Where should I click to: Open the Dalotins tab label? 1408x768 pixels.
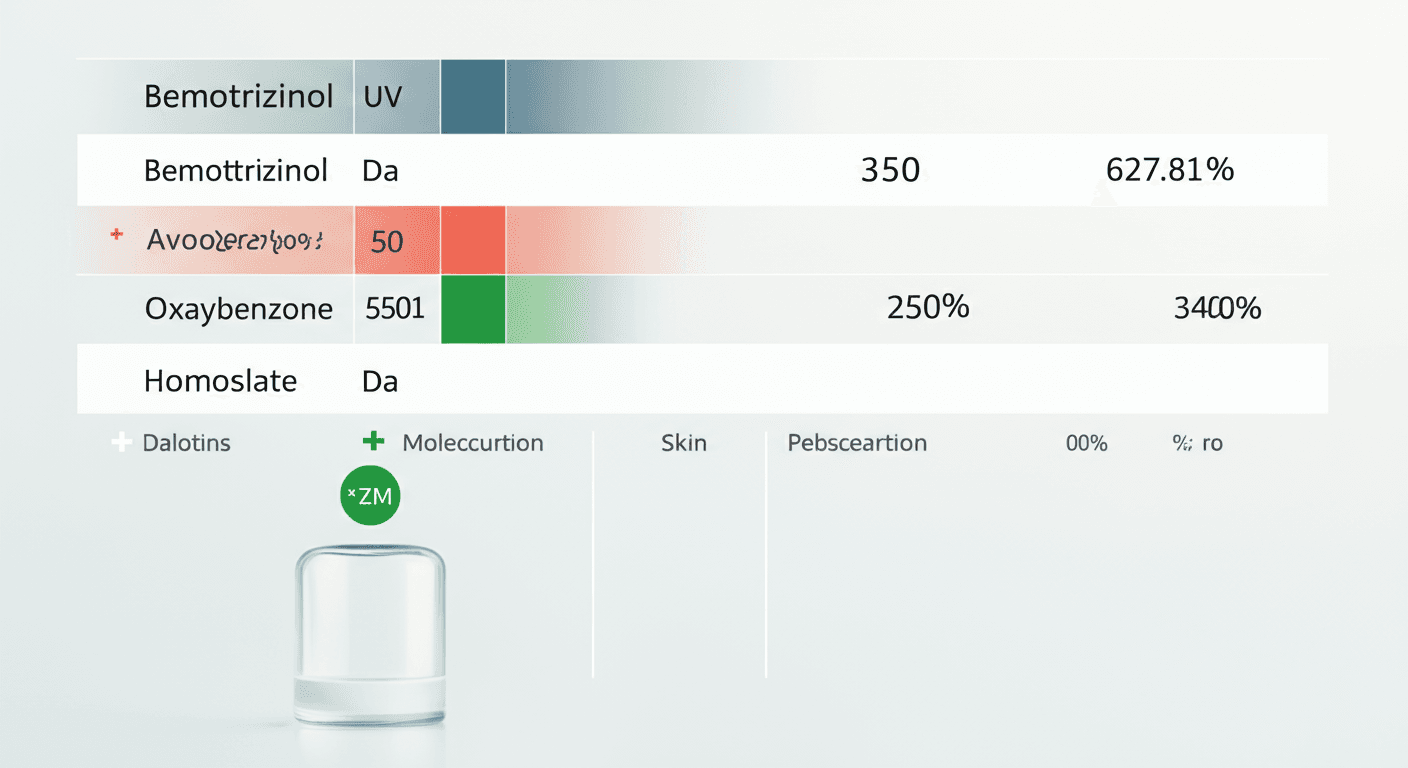pyautogui.click(x=187, y=442)
